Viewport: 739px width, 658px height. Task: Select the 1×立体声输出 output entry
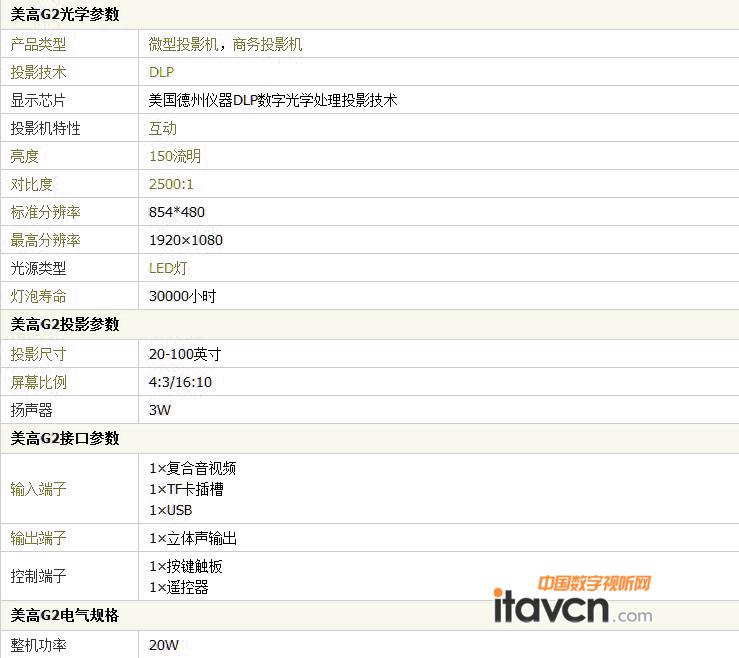193,538
